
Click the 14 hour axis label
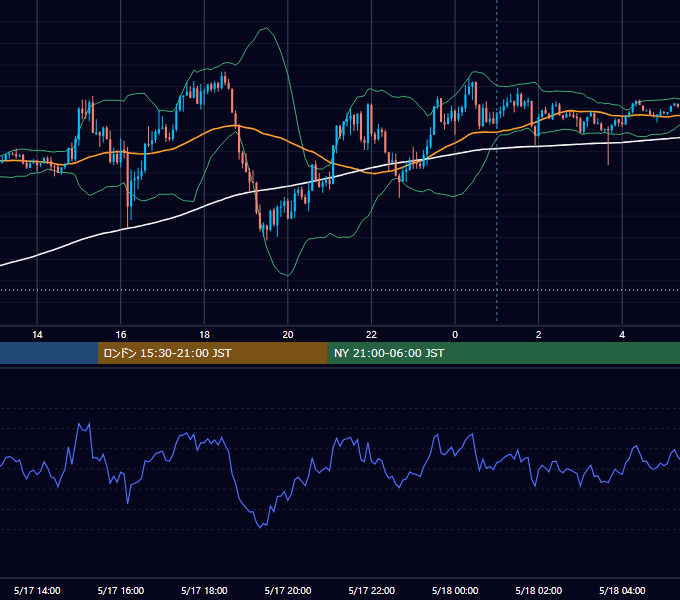tap(37, 335)
